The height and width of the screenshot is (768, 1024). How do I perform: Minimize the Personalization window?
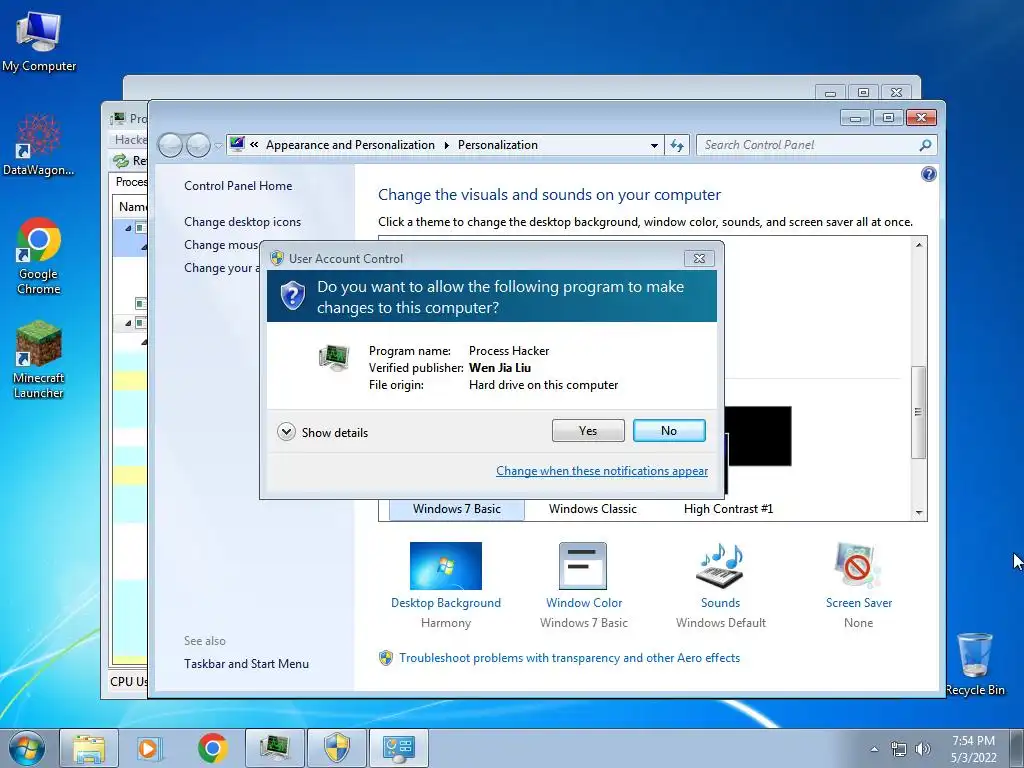(855, 118)
